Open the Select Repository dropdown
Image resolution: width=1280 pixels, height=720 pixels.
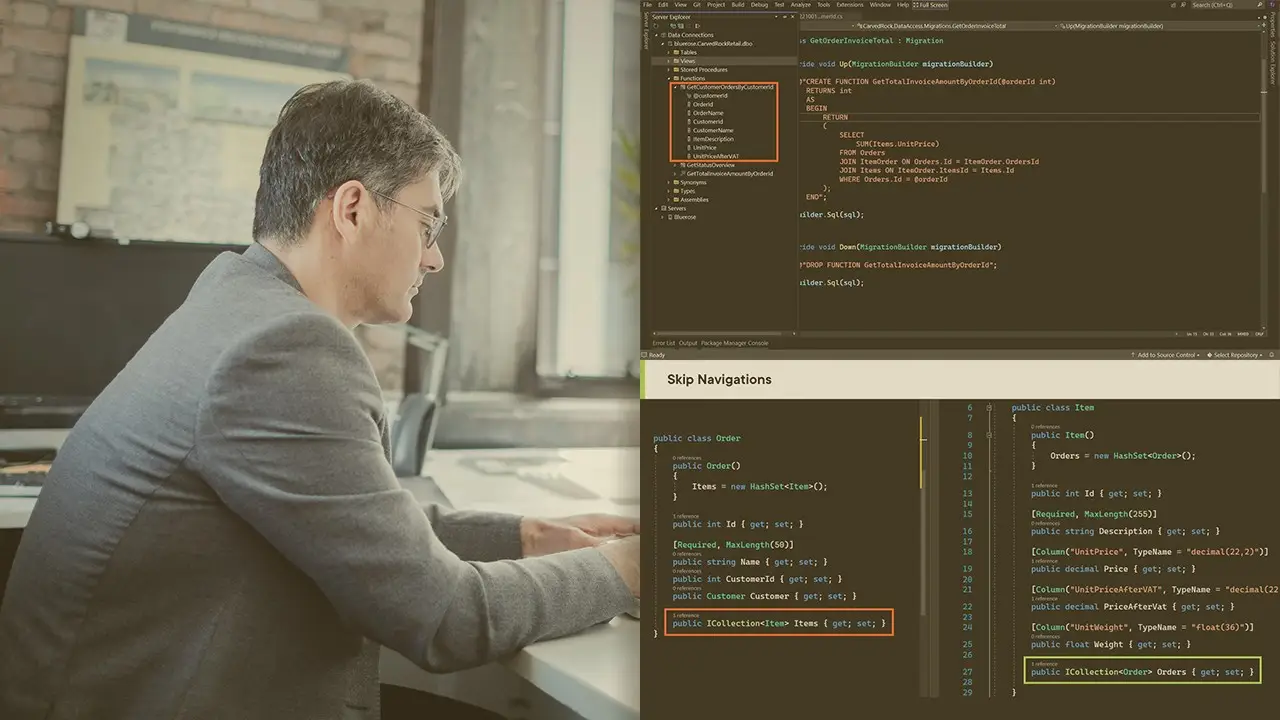pyautogui.click(x=1236, y=354)
